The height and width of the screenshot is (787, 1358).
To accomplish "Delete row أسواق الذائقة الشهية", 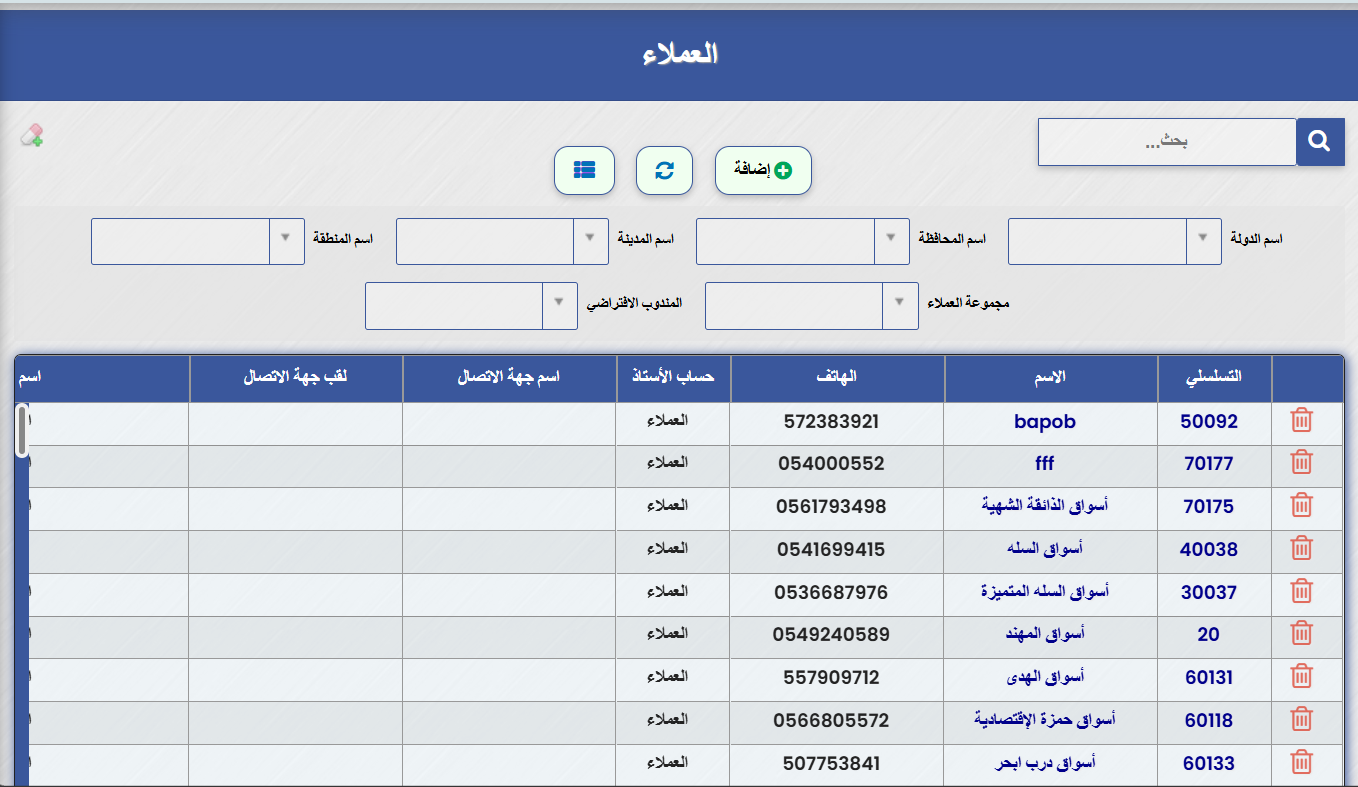I will tap(1301, 505).
